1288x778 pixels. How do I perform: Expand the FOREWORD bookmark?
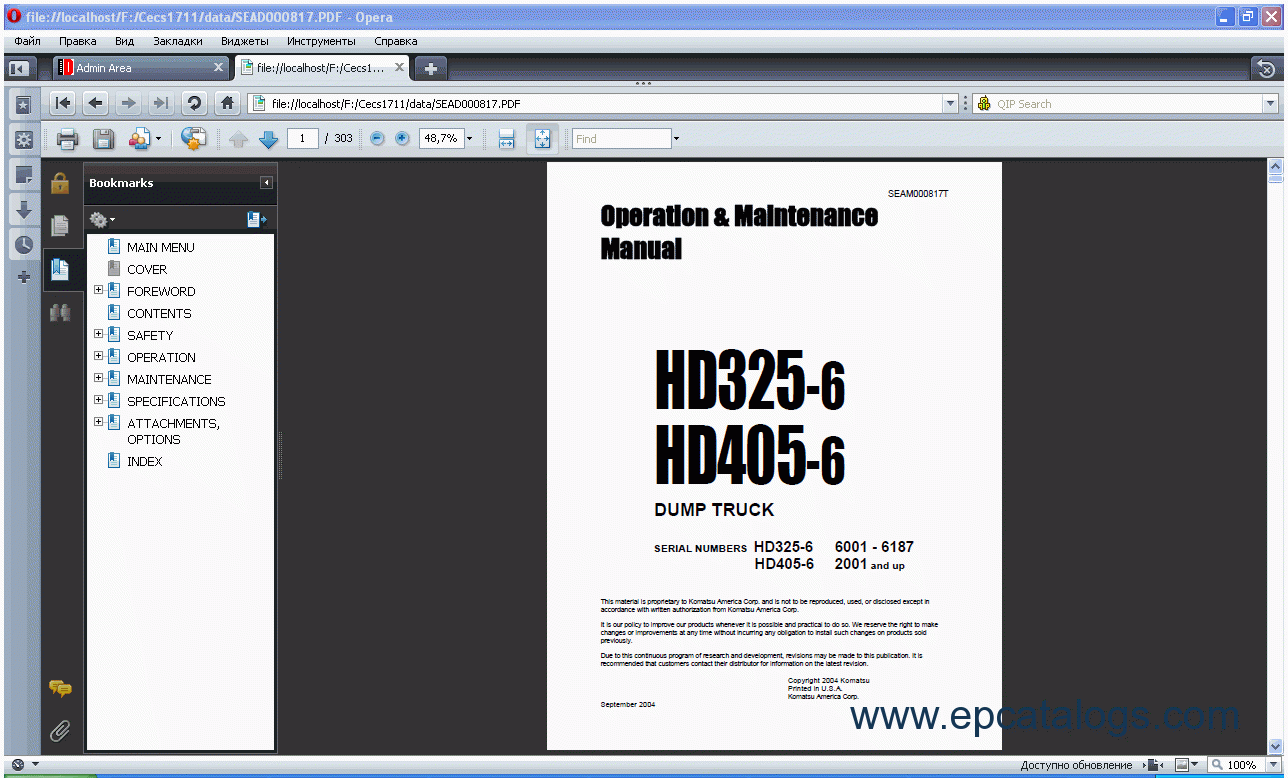98,290
